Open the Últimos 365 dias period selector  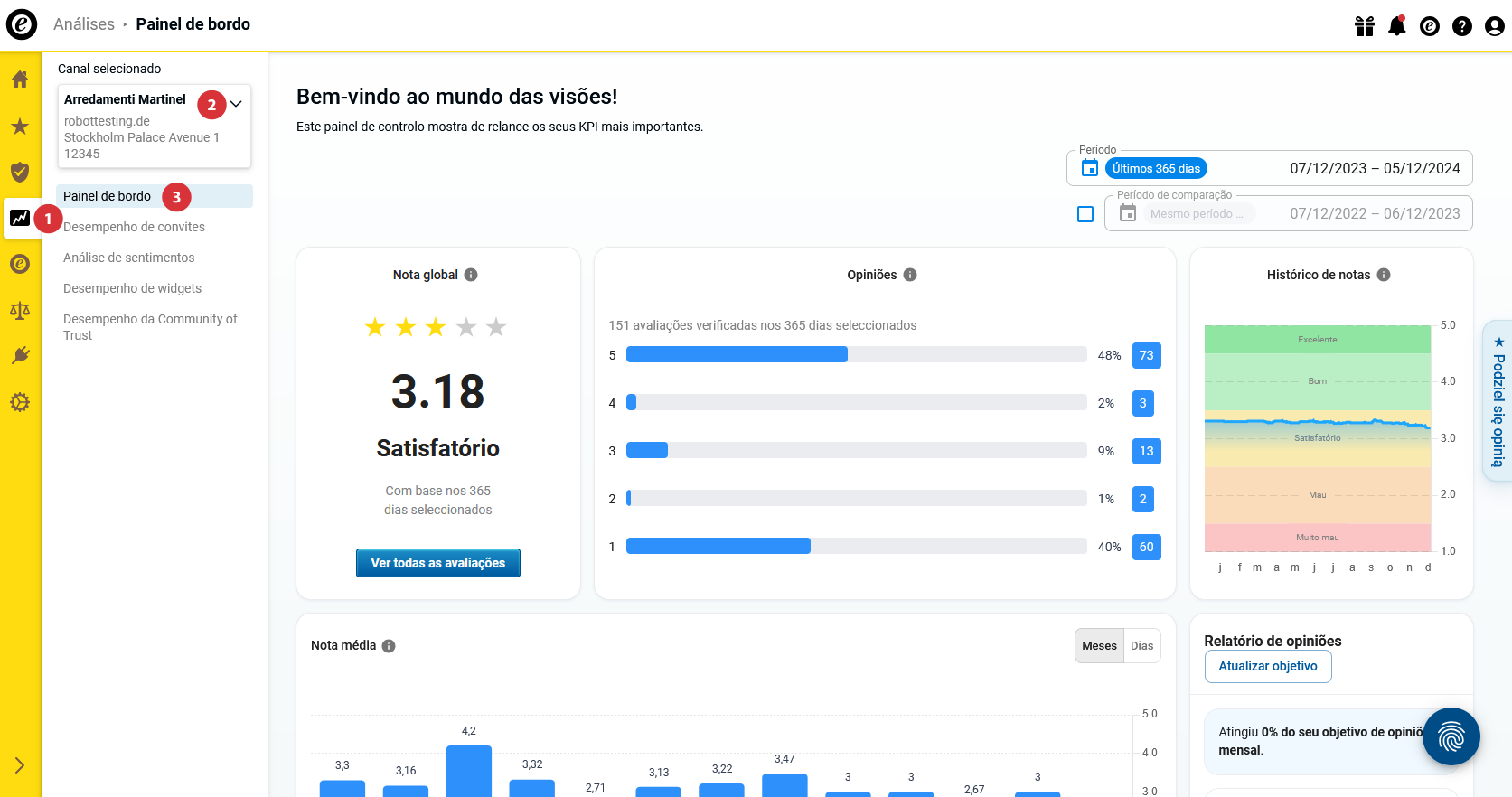(1156, 168)
